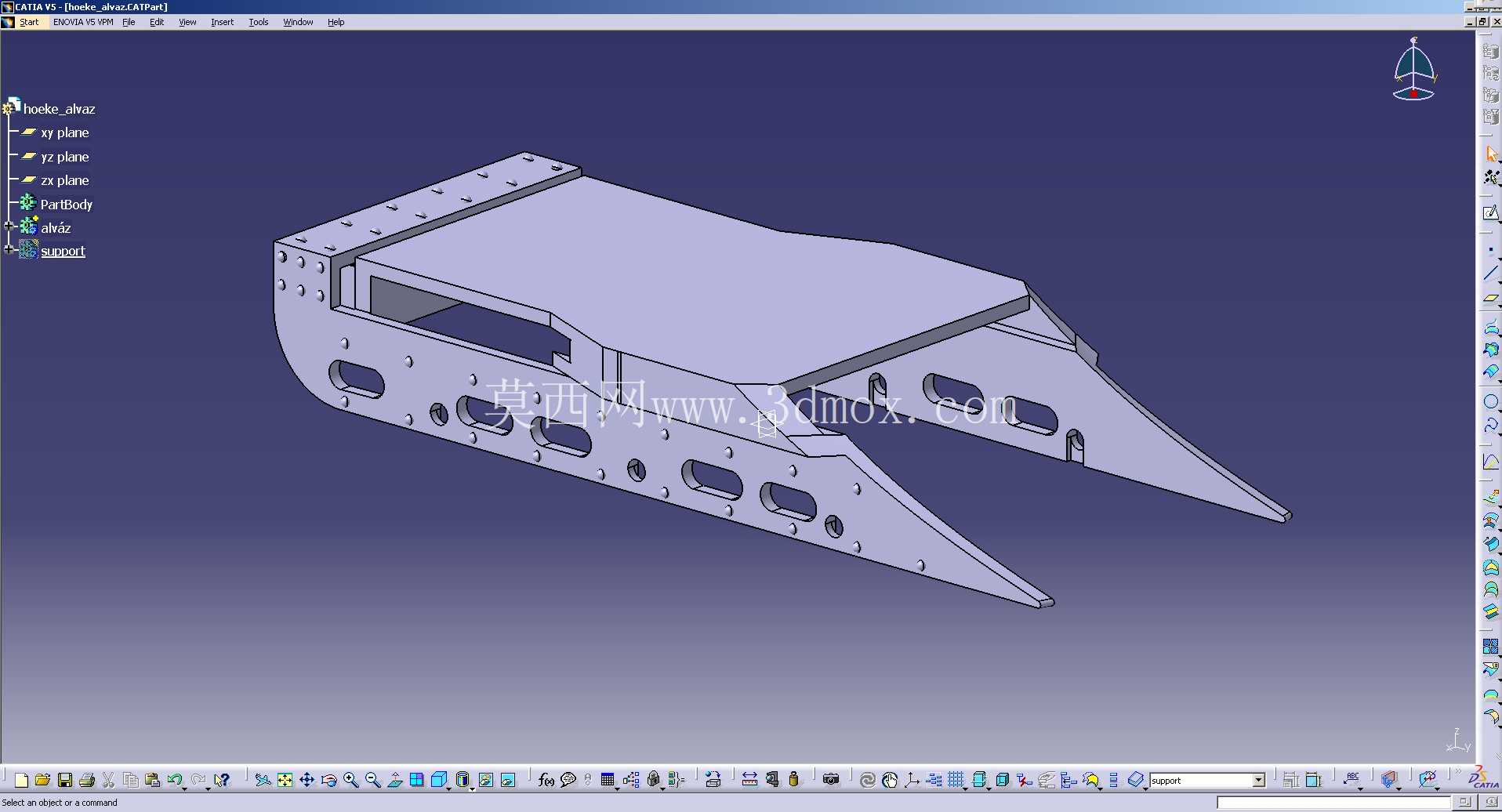Click the Zoom In magnifier
The height and width of the screenshot is (812, 1502).
click(x=350, y=780)
